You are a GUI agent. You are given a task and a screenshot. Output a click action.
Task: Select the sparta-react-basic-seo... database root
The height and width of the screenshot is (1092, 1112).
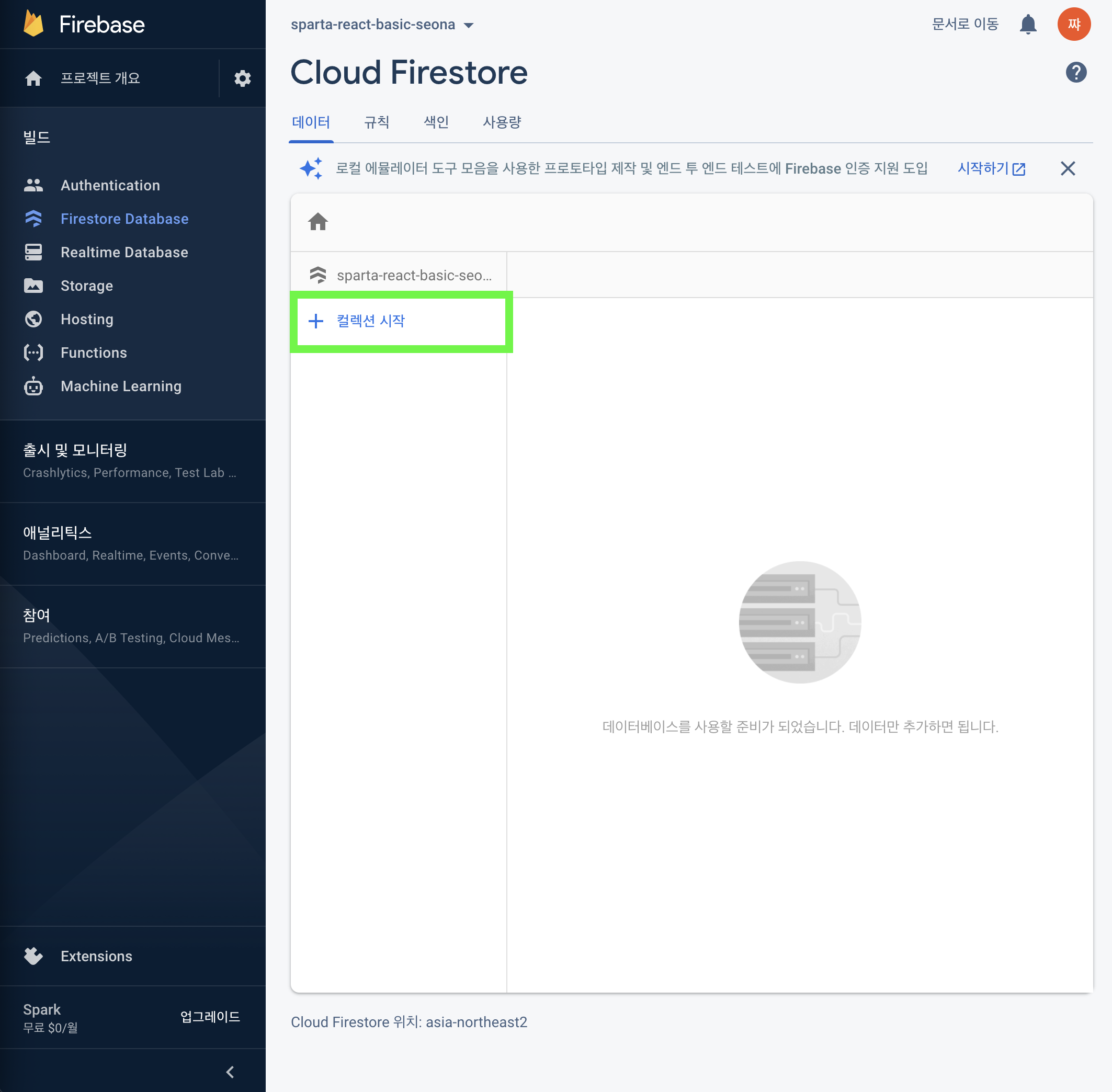[399, 275]
